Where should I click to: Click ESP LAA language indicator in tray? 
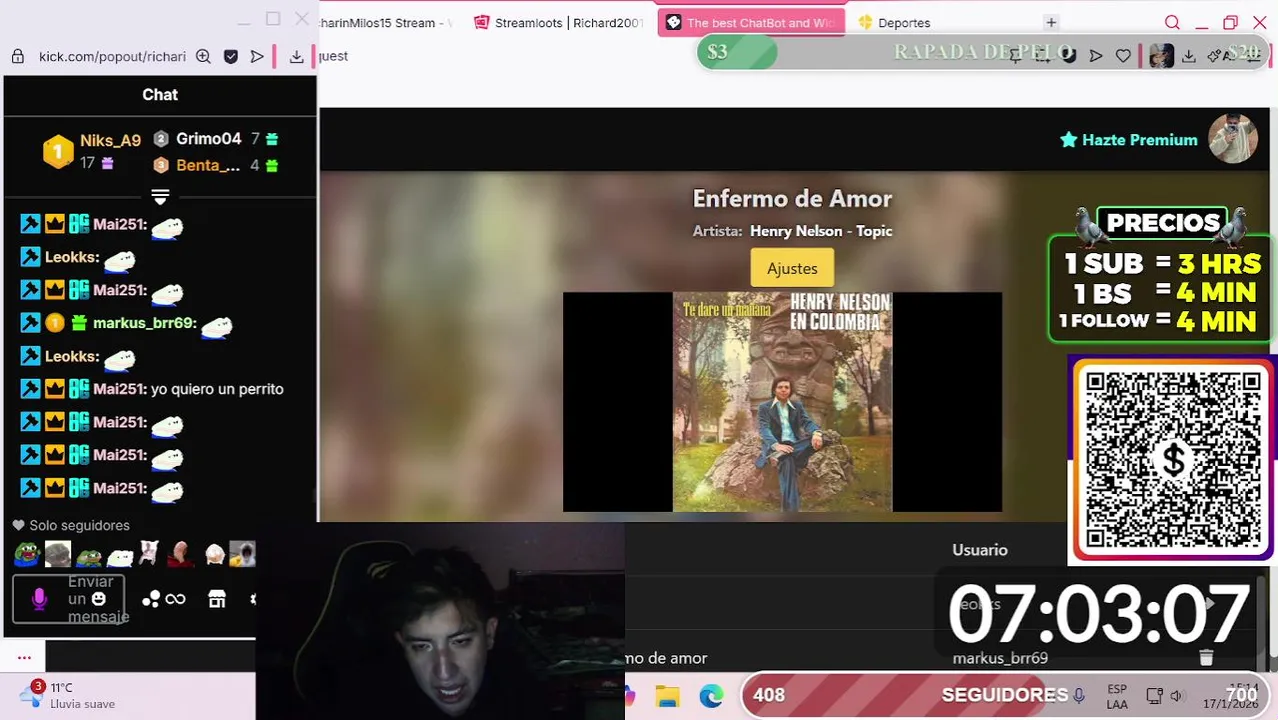click(1117, 697)
